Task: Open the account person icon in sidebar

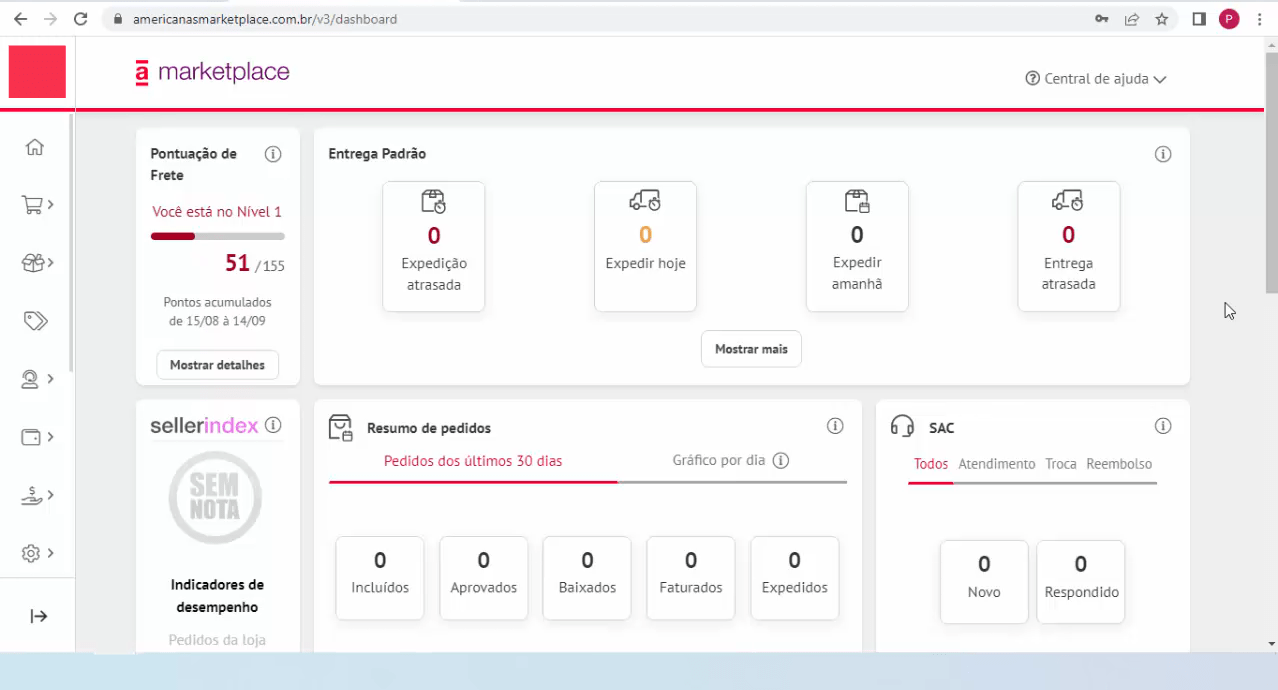Action: pos(32,379)
